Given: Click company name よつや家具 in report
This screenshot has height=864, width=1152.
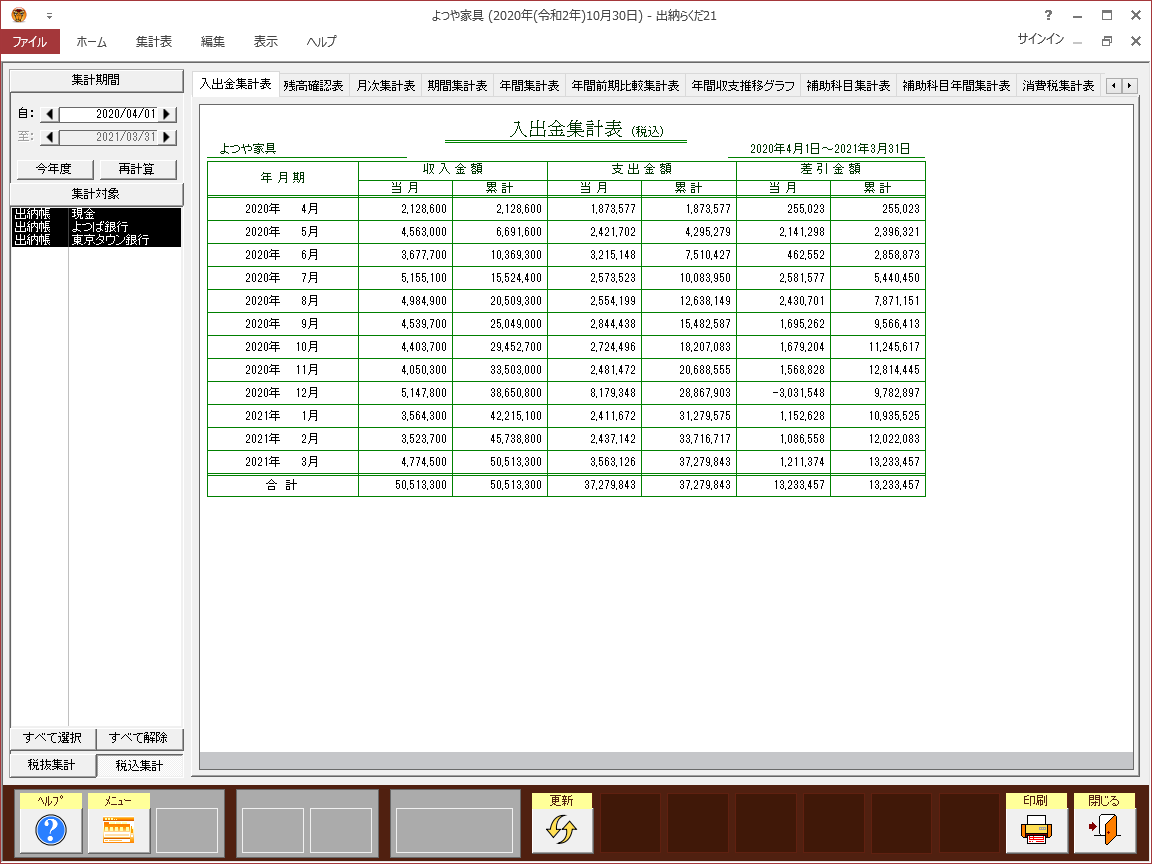Looking at the screenshot, I should pyautogui.click(x=248, y=149).
